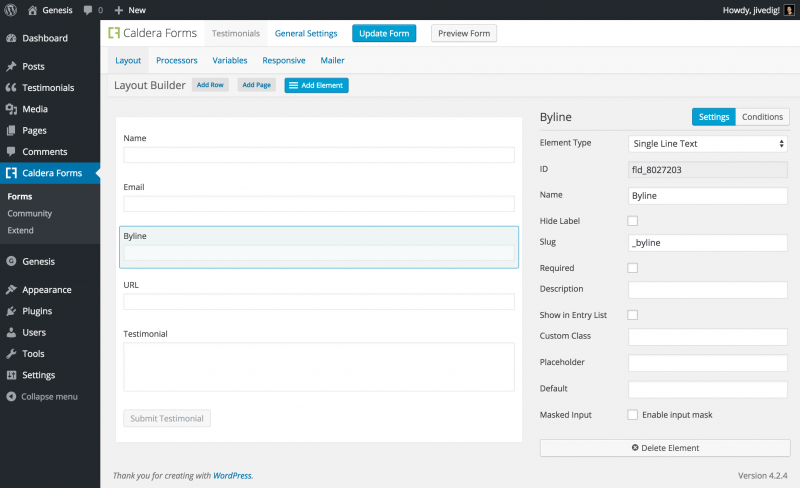Image resolution: width=800 pixels, height=488 pixels.
Task: Click the Caldera Forms sidebar icon
Action: coord(11,173)
